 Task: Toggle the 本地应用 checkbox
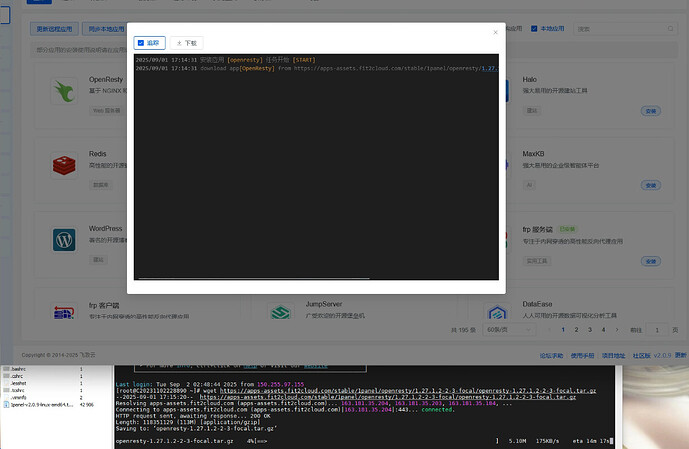tap(534, 29)
